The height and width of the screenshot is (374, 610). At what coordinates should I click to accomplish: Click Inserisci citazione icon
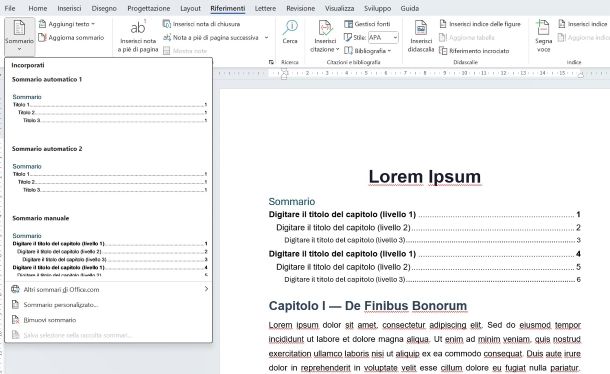pyautogui.click(x=325, y=28)
